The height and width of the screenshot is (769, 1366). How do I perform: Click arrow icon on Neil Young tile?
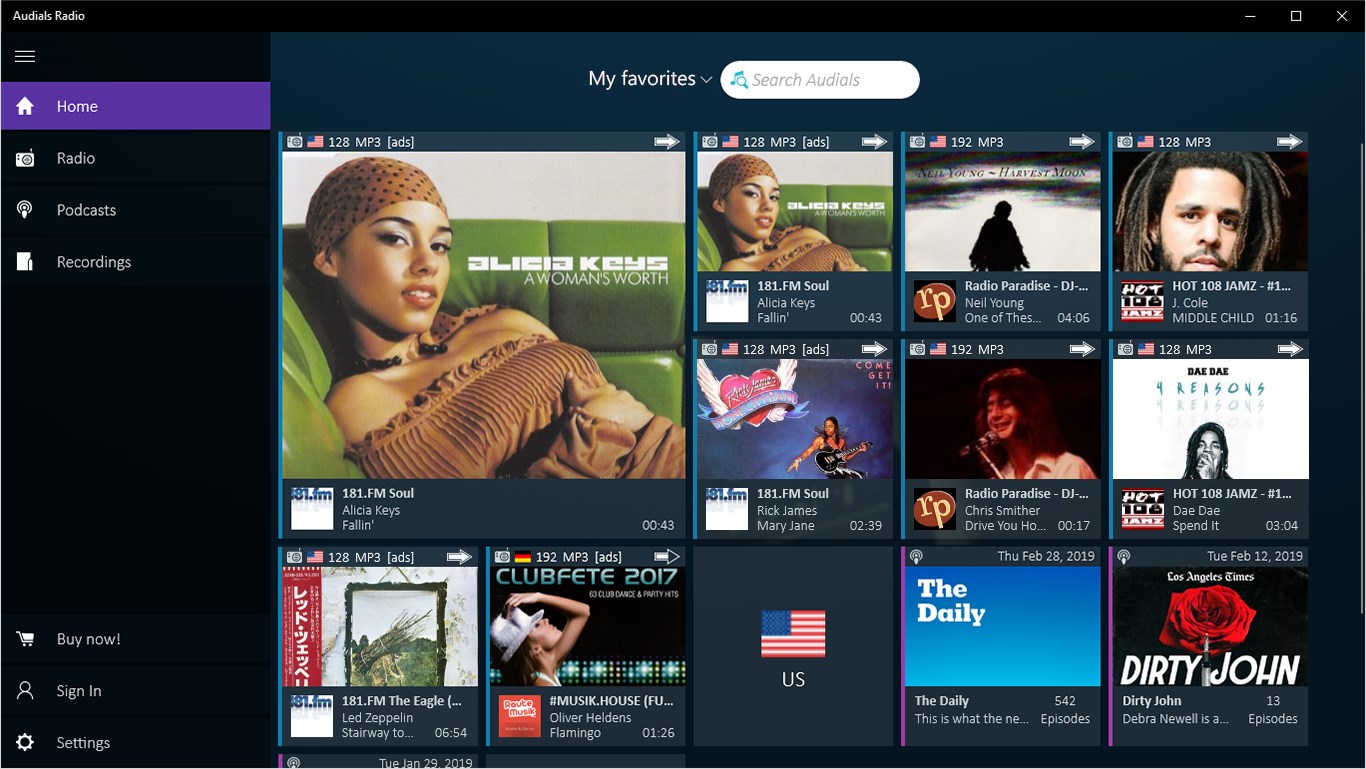1082,142
